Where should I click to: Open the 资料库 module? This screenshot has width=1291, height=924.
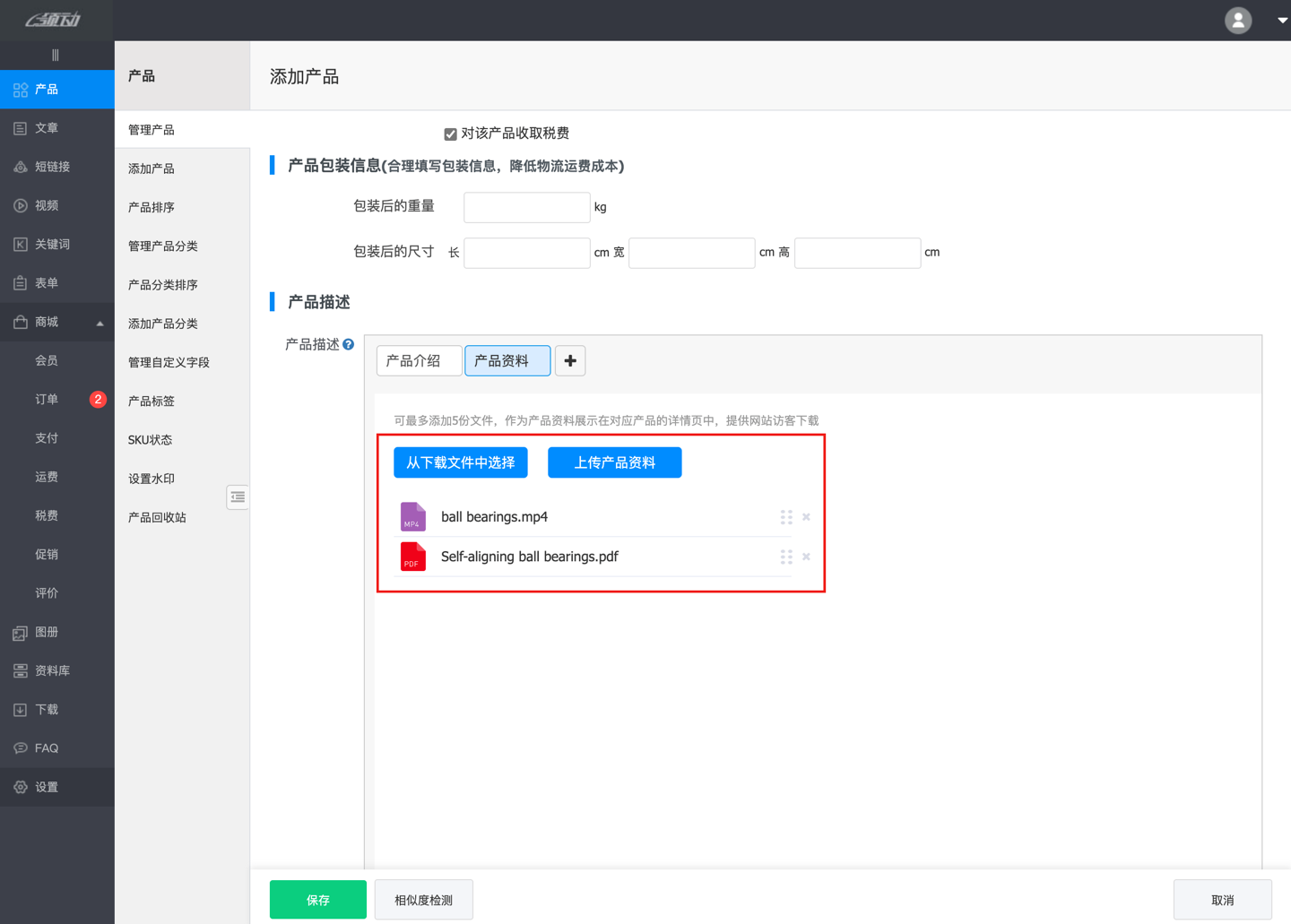[x=48, y=669]
